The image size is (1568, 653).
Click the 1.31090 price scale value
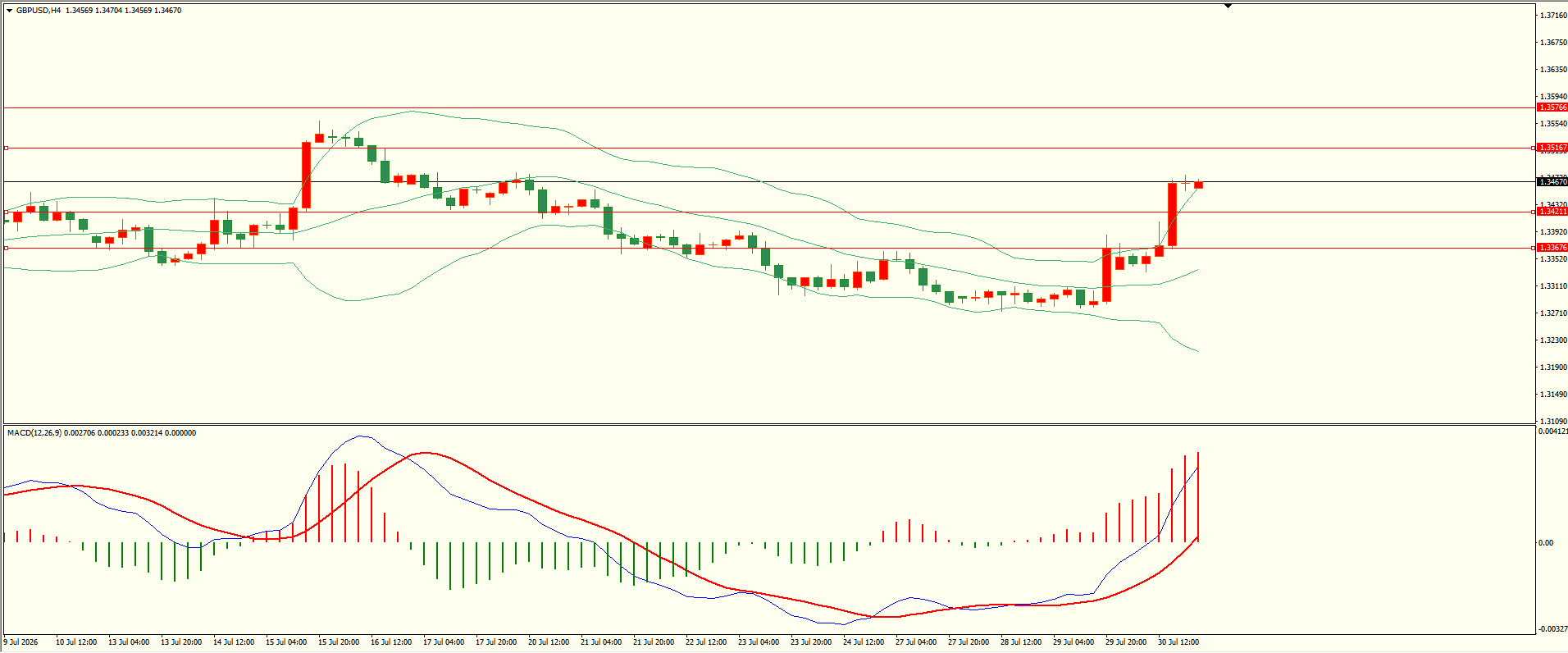tap(1553, 422)
